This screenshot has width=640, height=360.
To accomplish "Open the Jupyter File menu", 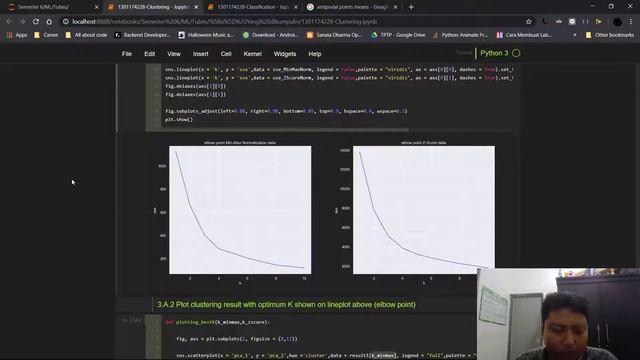I will (x=127, y=54).
